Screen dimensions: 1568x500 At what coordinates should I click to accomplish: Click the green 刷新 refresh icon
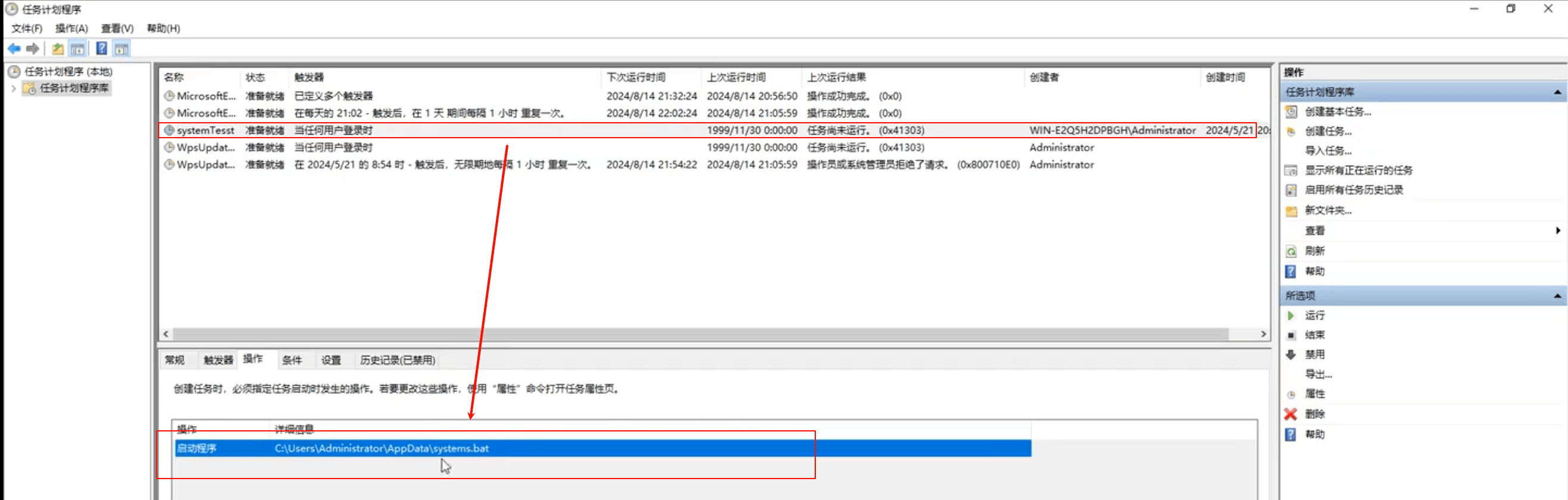(1291, 251)
